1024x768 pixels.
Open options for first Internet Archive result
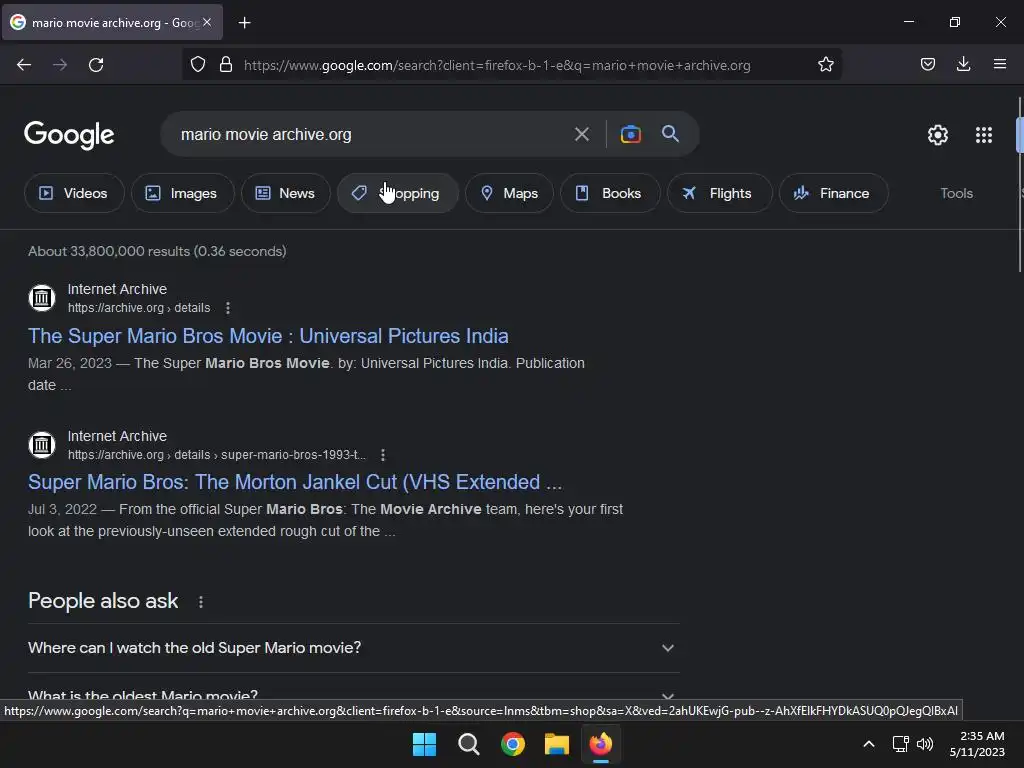(x=227, y=308)
